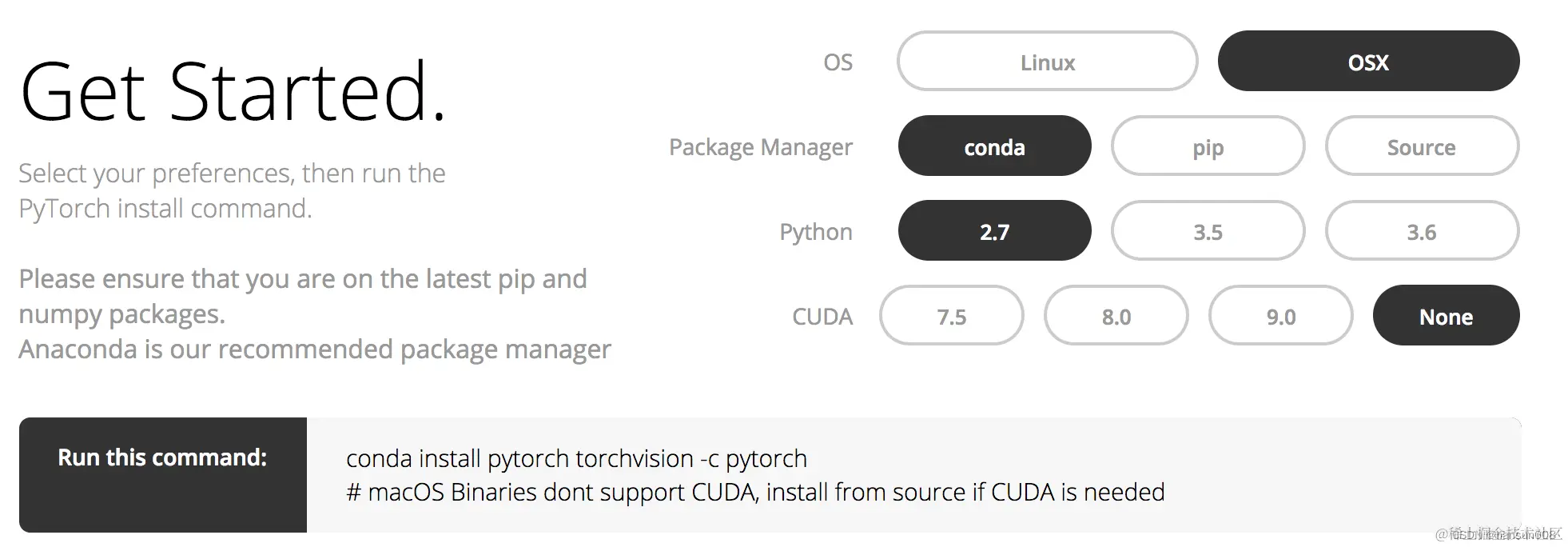Click the macOS Binaries comment line
1568x547 pixels.
(755, 492)
